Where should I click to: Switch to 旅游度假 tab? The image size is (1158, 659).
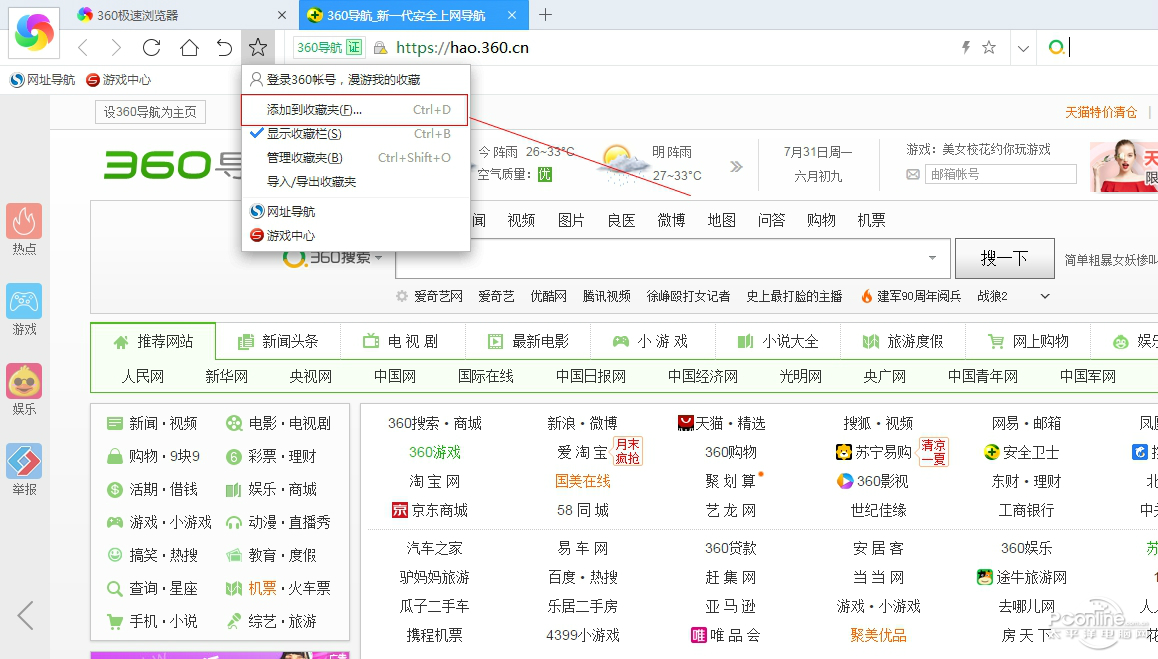(902, 341)
